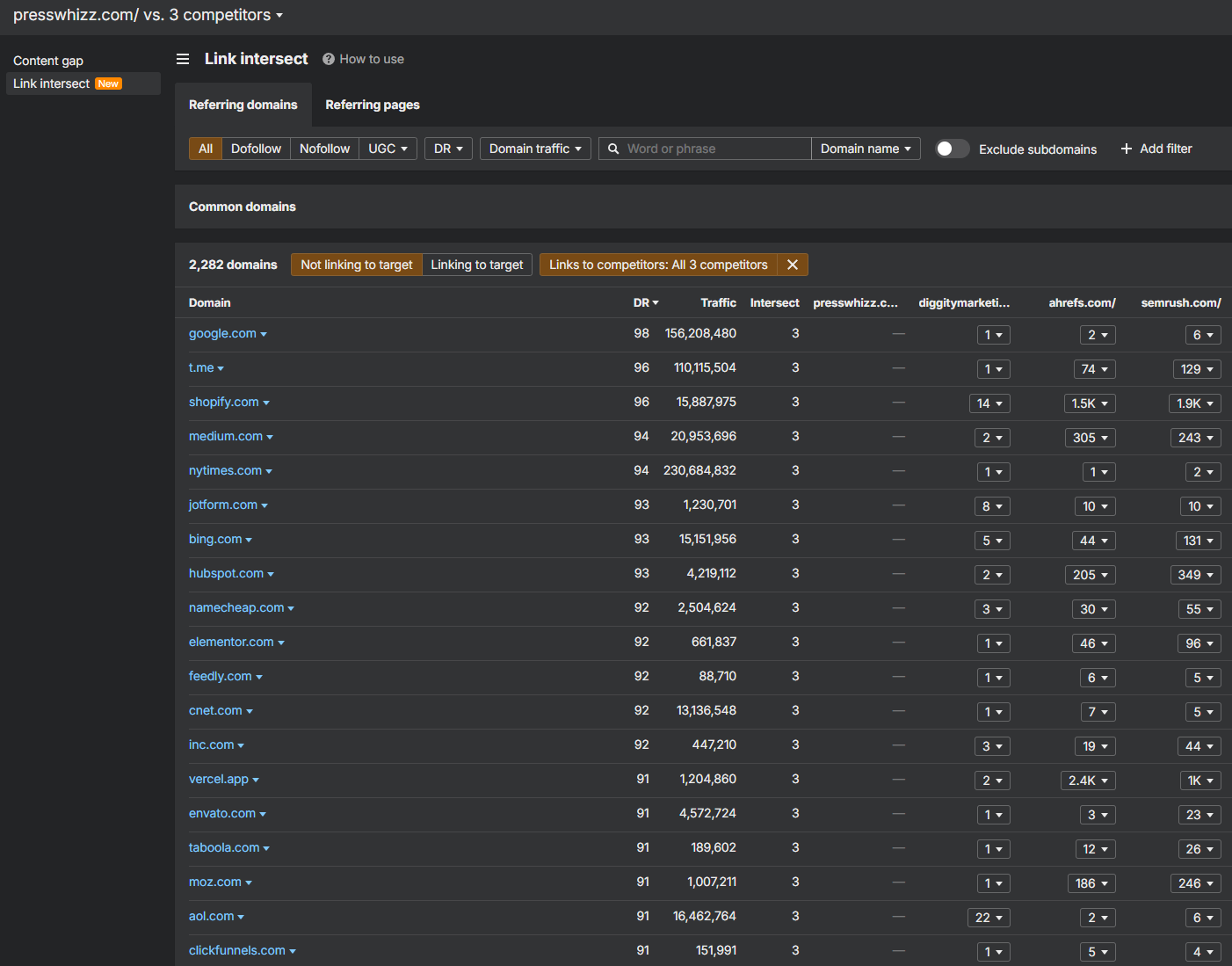
Task: Select the Dofollow filter
Action: 256,149
